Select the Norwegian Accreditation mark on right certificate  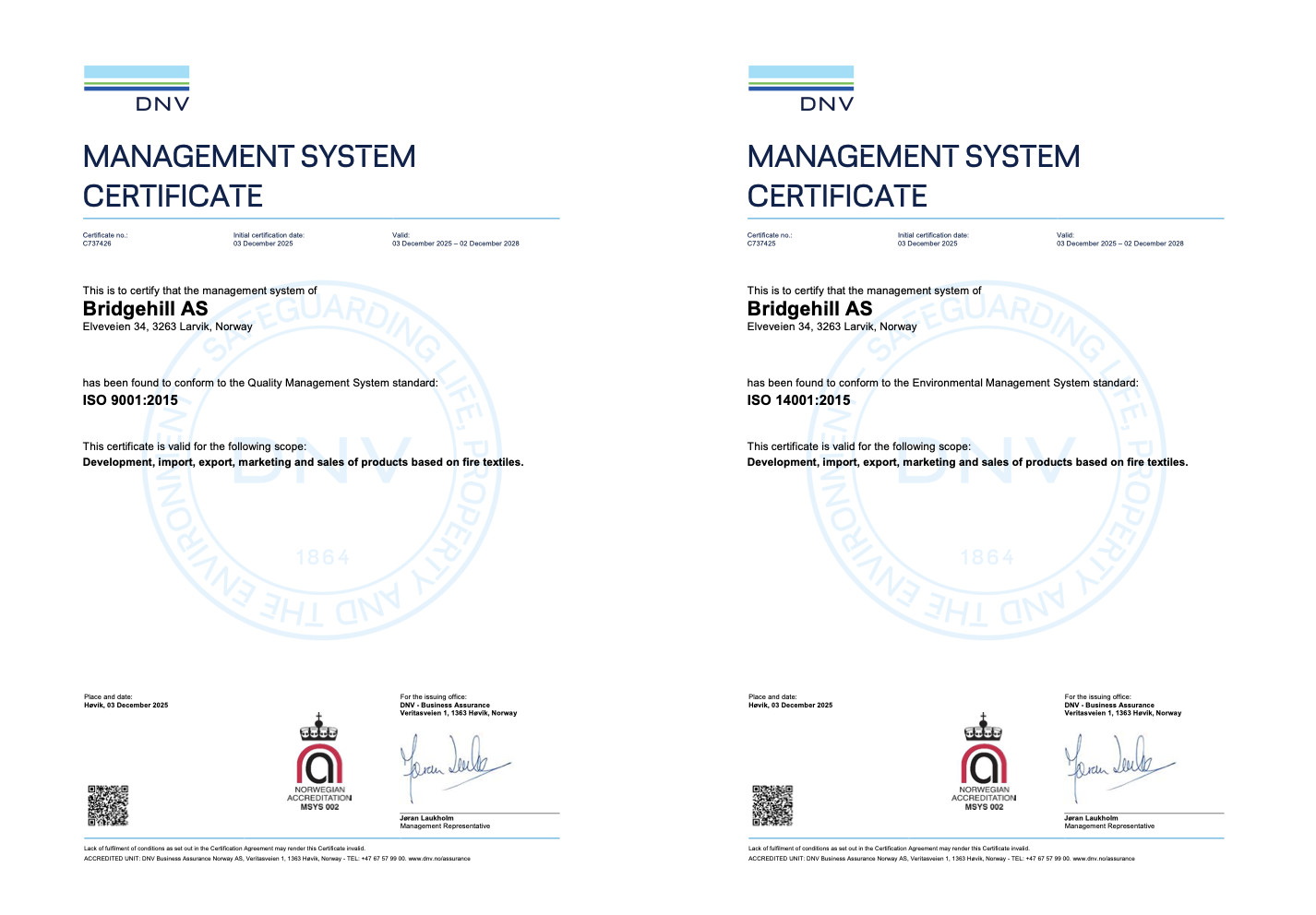tap(984, 763)
